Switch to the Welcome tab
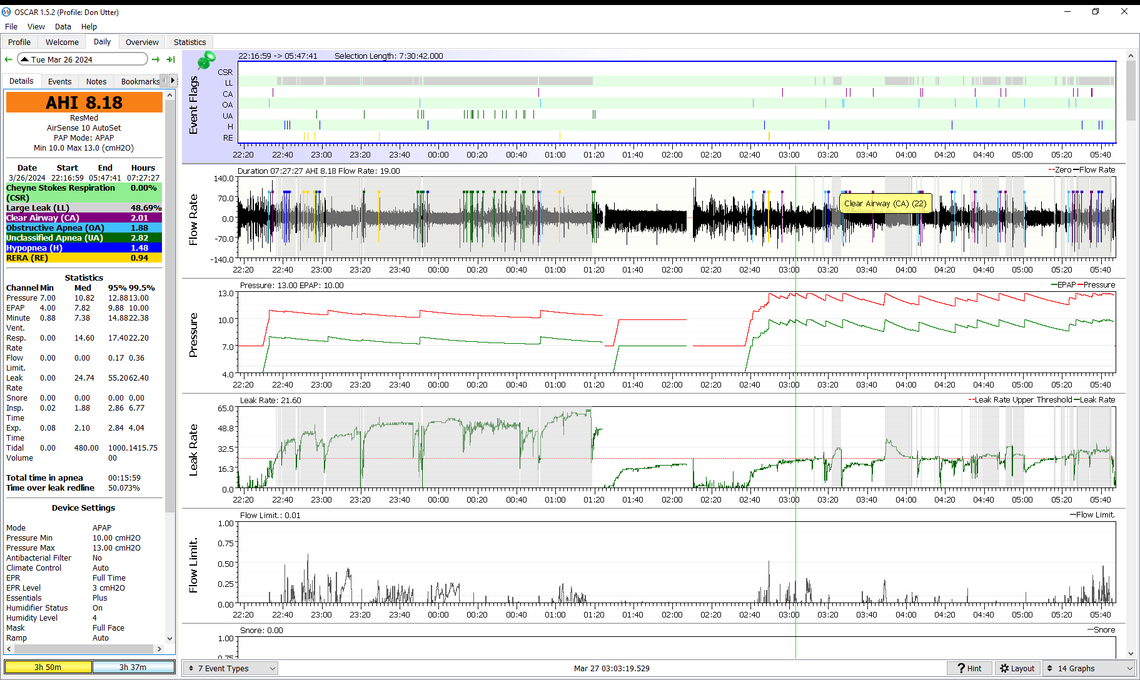Image resolution: width=1140 pixels, height=680 pixels. pyautogui.click(x=62, y=42)
